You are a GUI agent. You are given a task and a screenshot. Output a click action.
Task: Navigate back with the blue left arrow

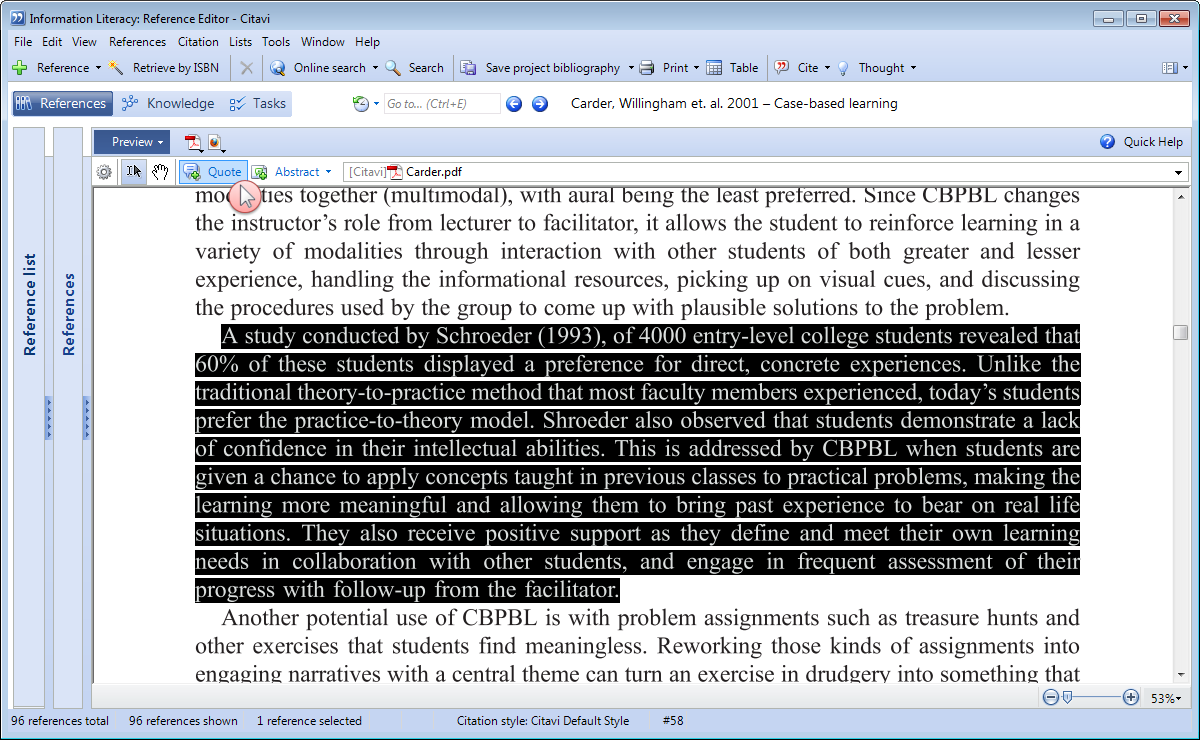[x=514, y=104]
